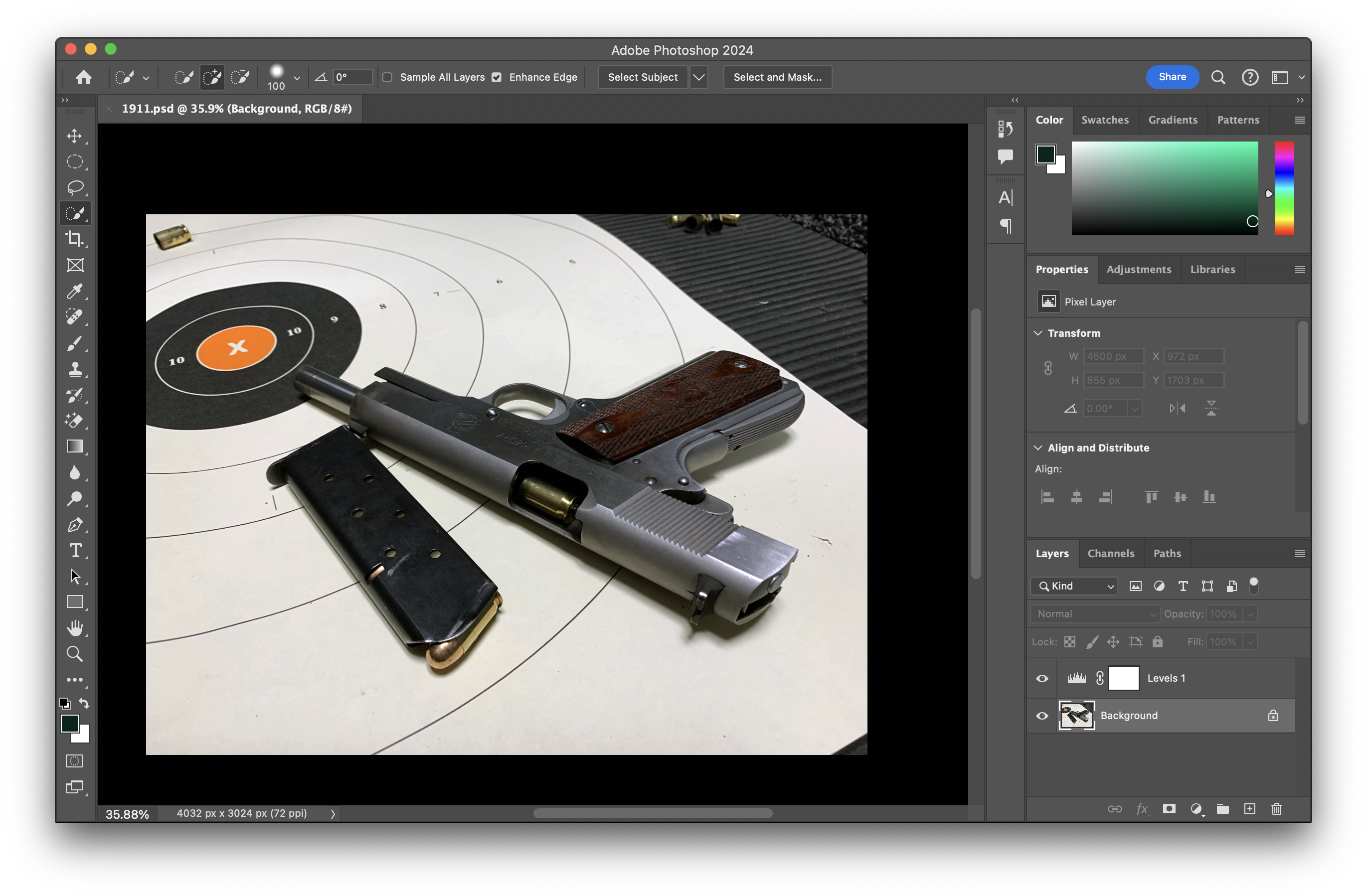Select the Hand tool
This screenshot has width=1367, height=896.
click(x=75, y=628)
